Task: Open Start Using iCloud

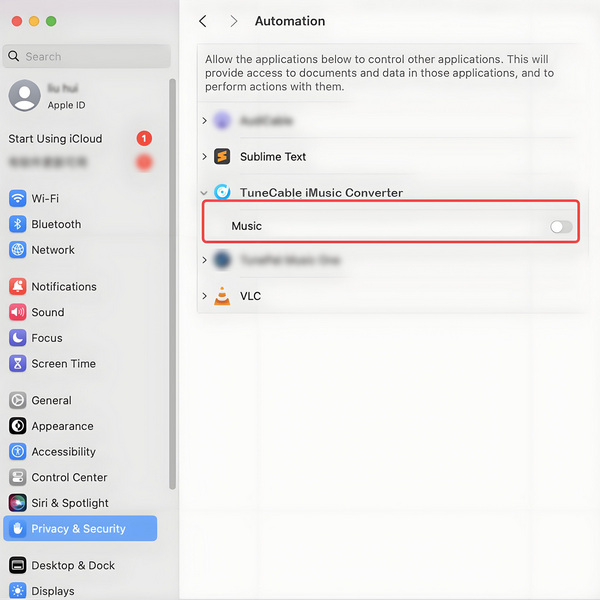Action: click(x=80, y=139)
